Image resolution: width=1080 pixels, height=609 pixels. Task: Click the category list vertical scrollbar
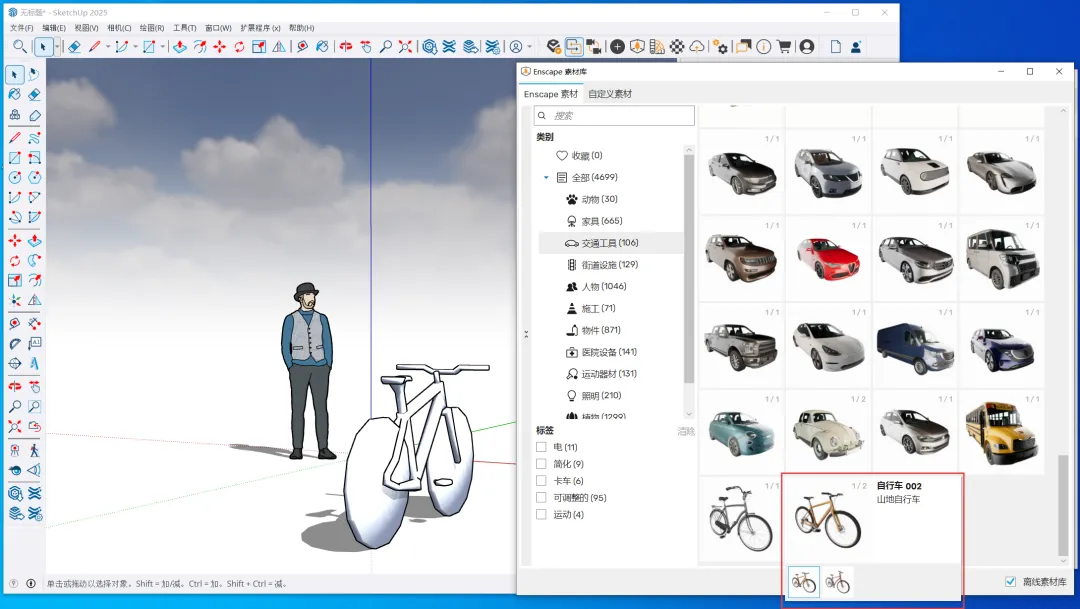(x=689, y=269)
